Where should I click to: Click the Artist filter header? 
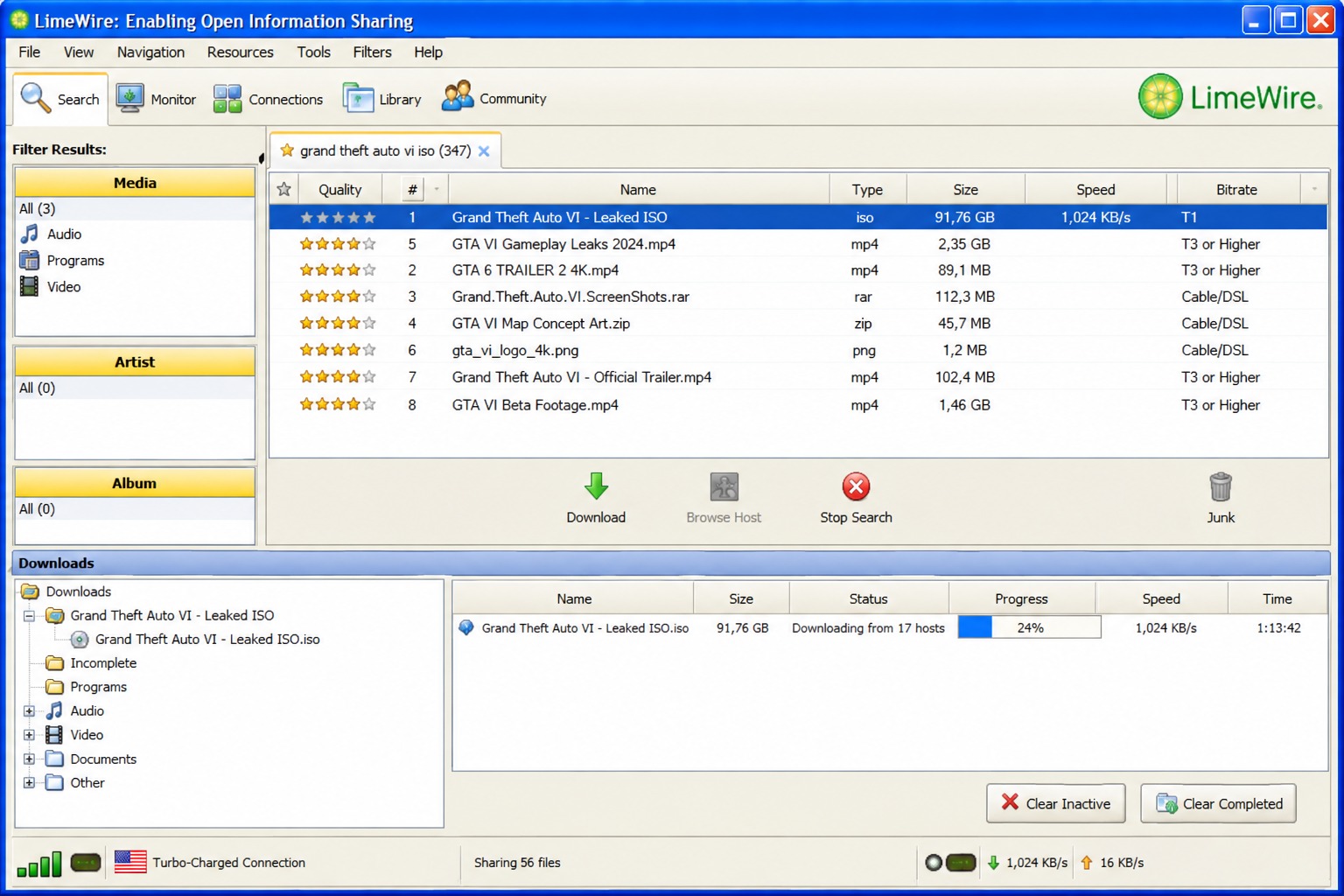tap(135, 362)
